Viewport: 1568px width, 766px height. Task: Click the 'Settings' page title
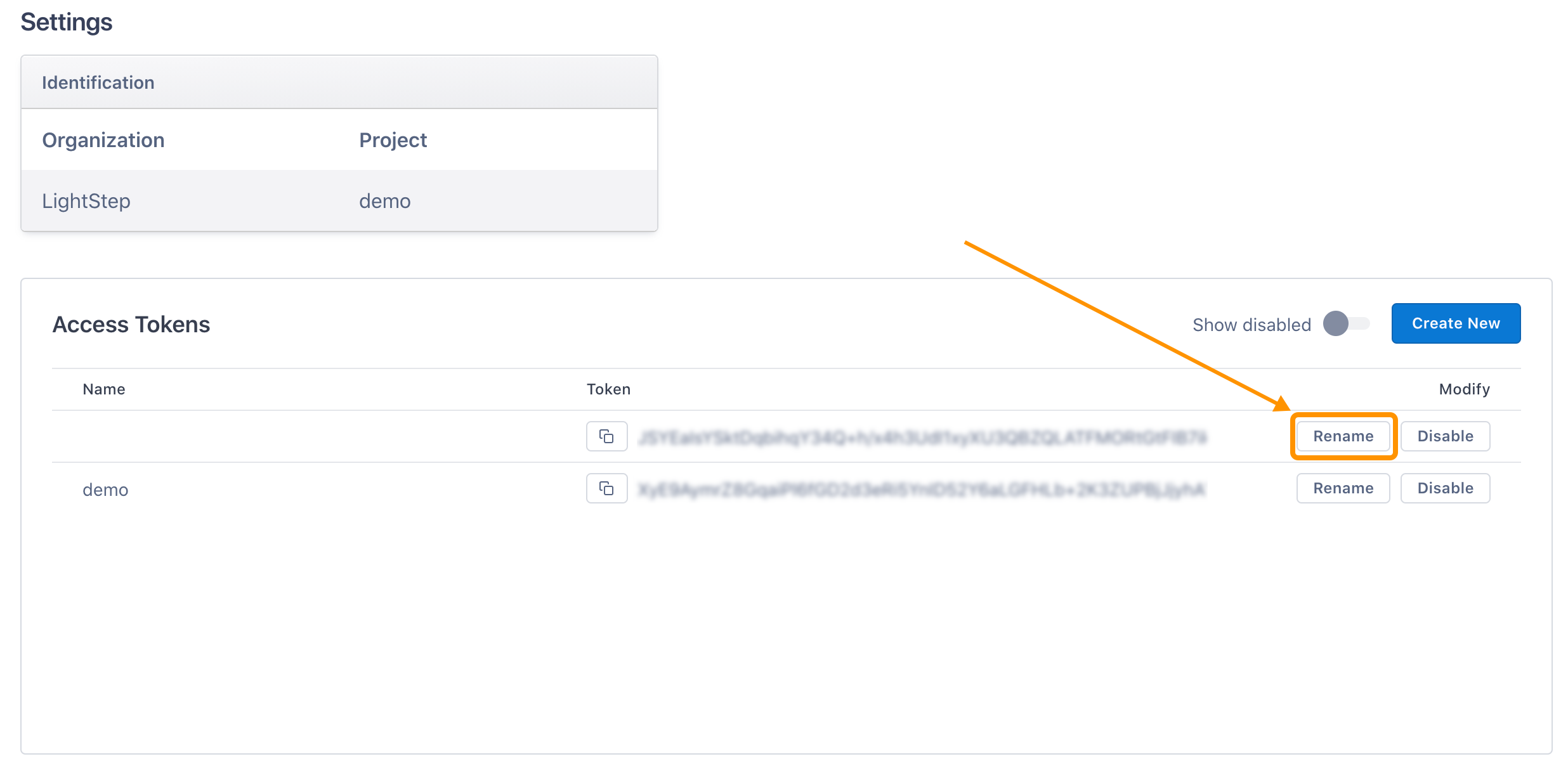[x=67, y=22]
